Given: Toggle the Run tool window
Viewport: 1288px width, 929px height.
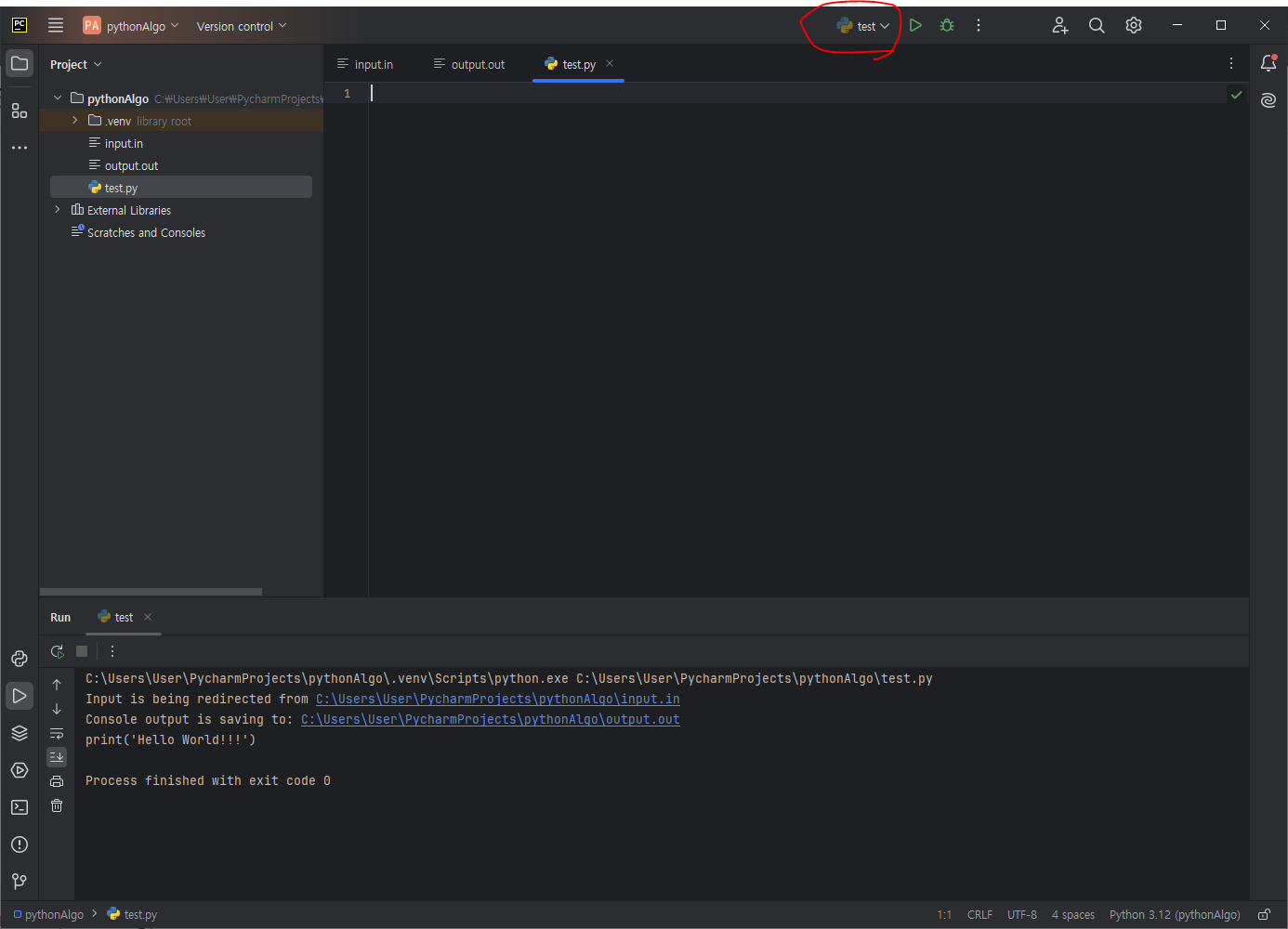Looking at the screenshot, I should click(x=20, y=696).
